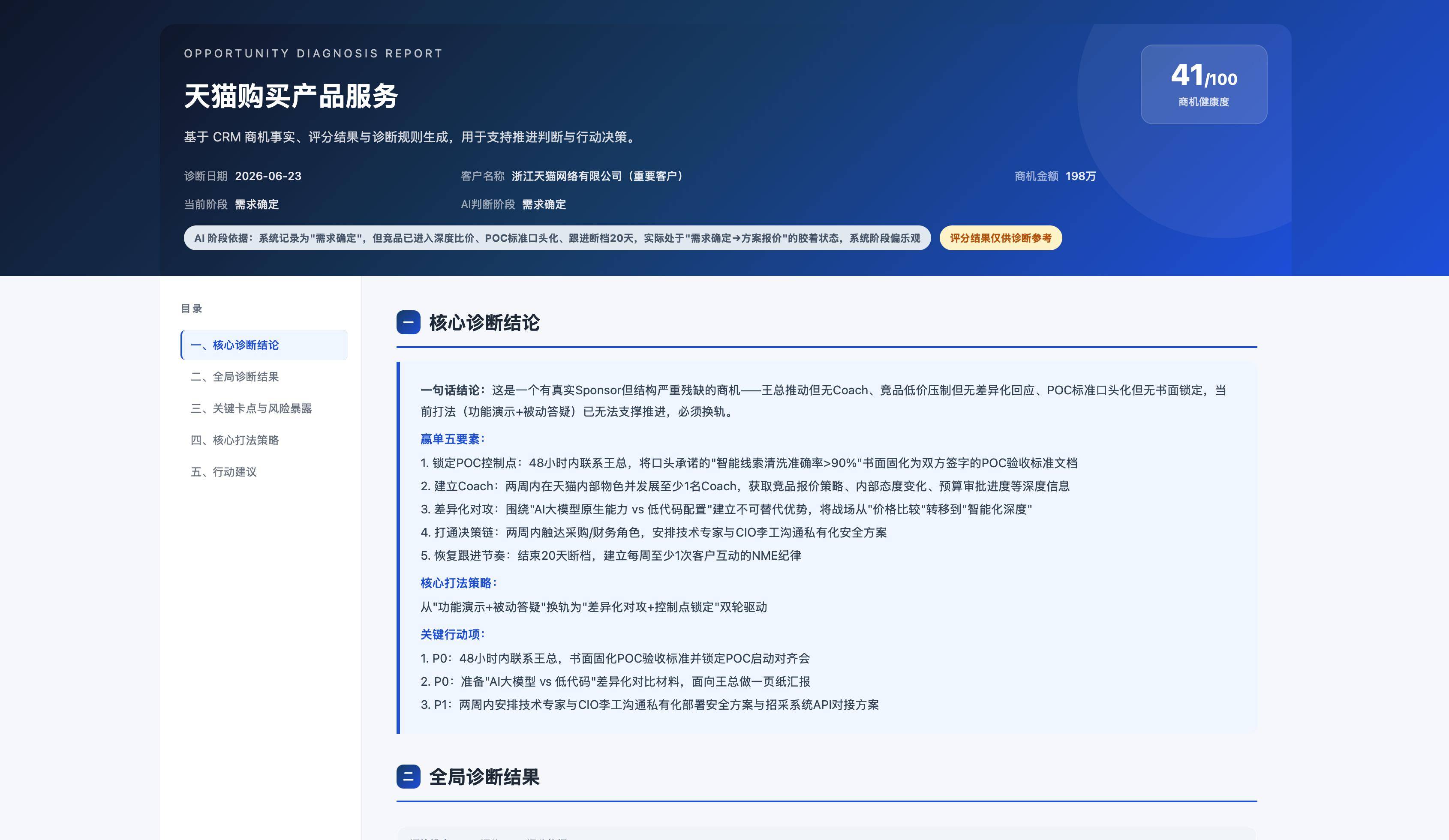The width and height of the screenshot is (1449, 840).
Task: Open 行动建议 in the sidebar list
Action: click(264, 471)
